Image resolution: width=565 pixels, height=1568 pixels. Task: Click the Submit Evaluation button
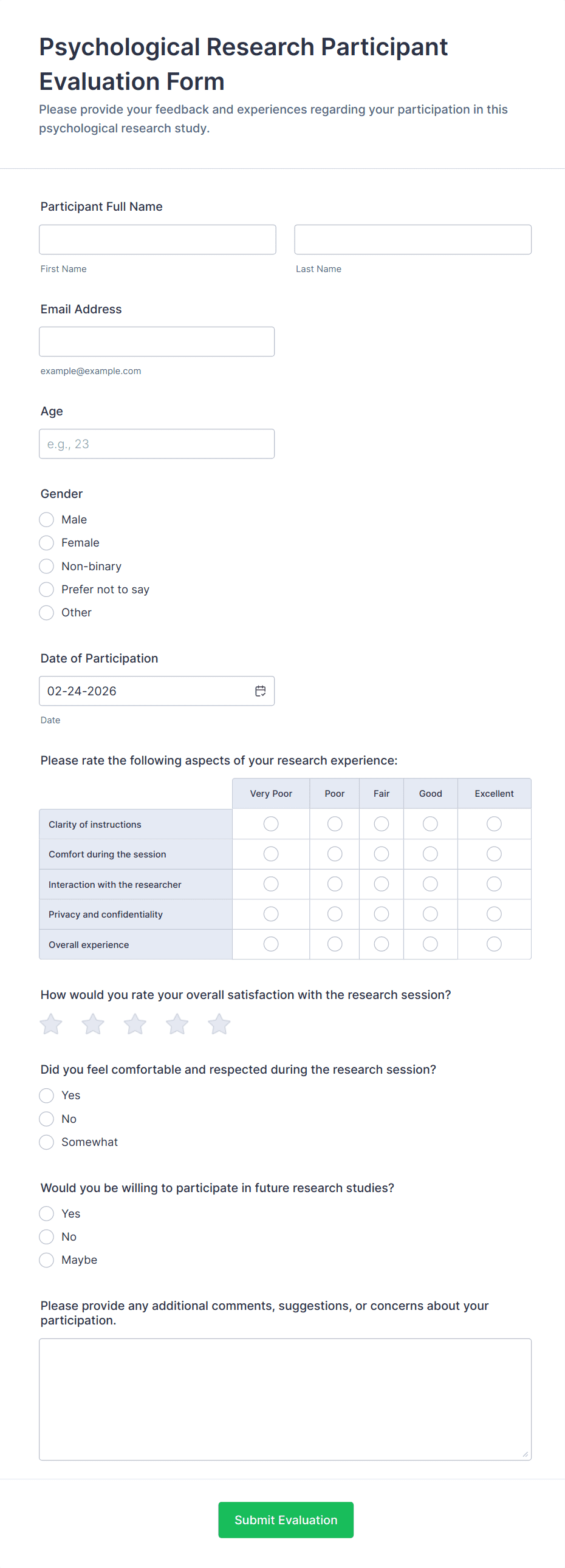[x=286, y=1519]
